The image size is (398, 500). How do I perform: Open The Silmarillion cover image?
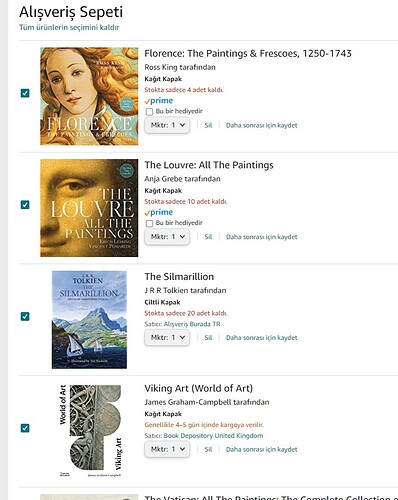pyautogui.click(x=89, y=319)
